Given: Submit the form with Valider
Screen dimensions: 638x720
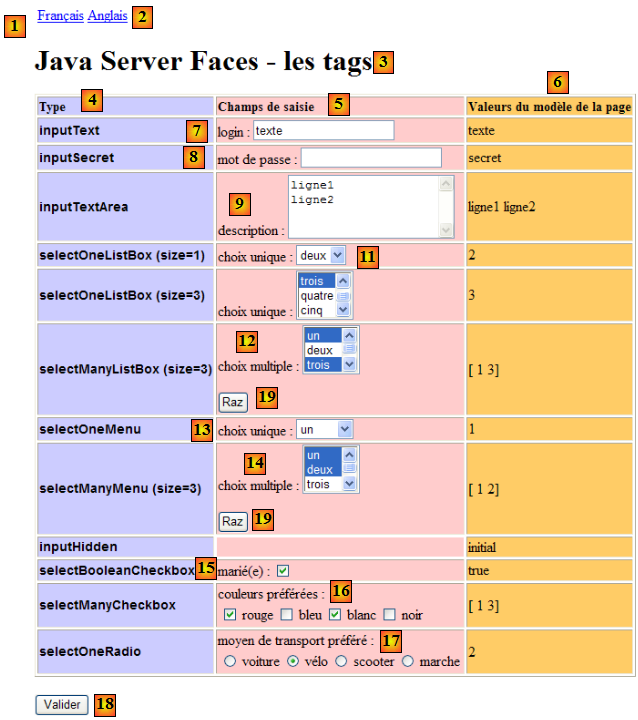Looking at the screenshot, I should pos(62,704).
